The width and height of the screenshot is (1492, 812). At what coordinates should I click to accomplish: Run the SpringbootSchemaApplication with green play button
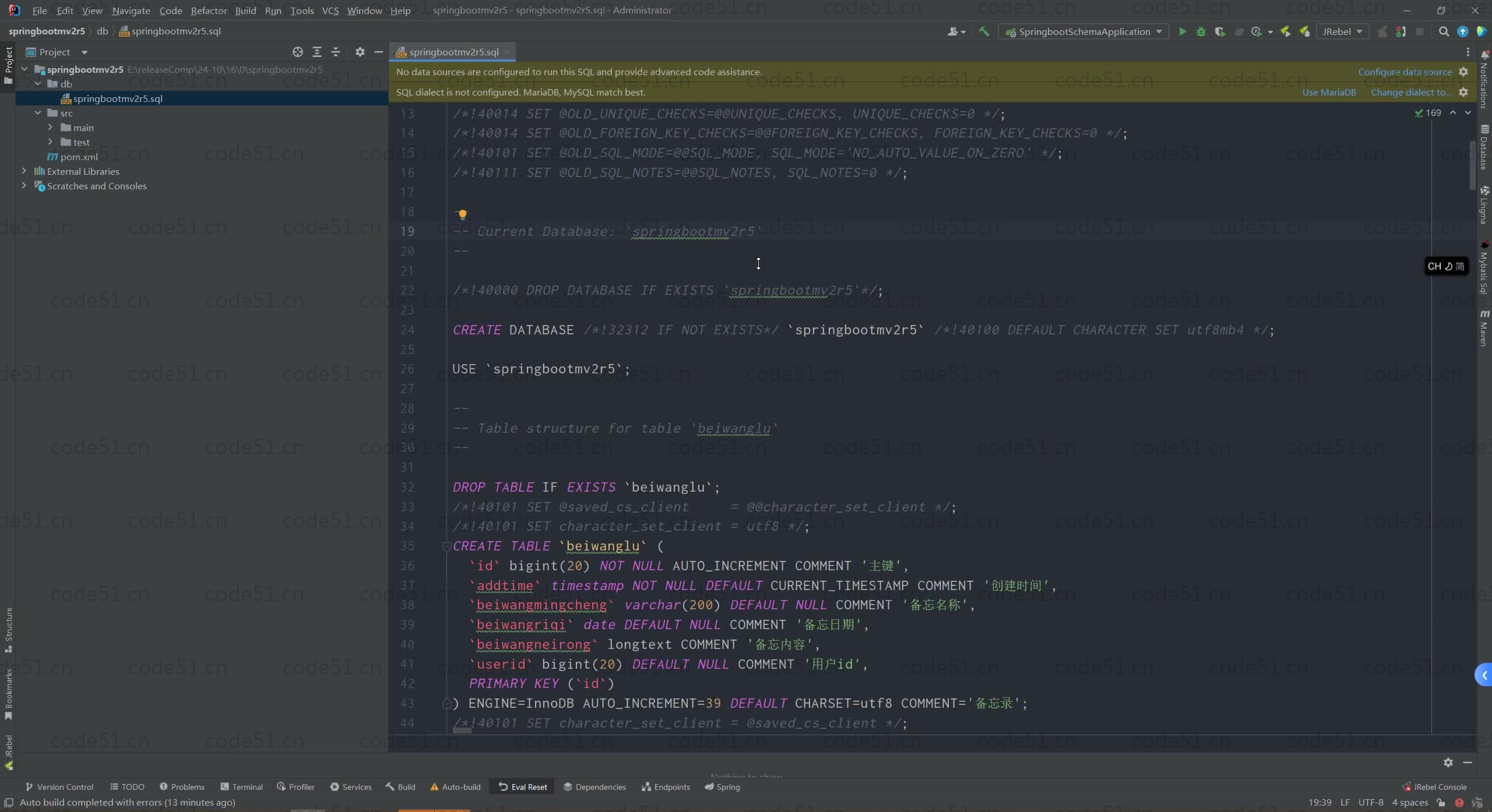click(1182, 31)
